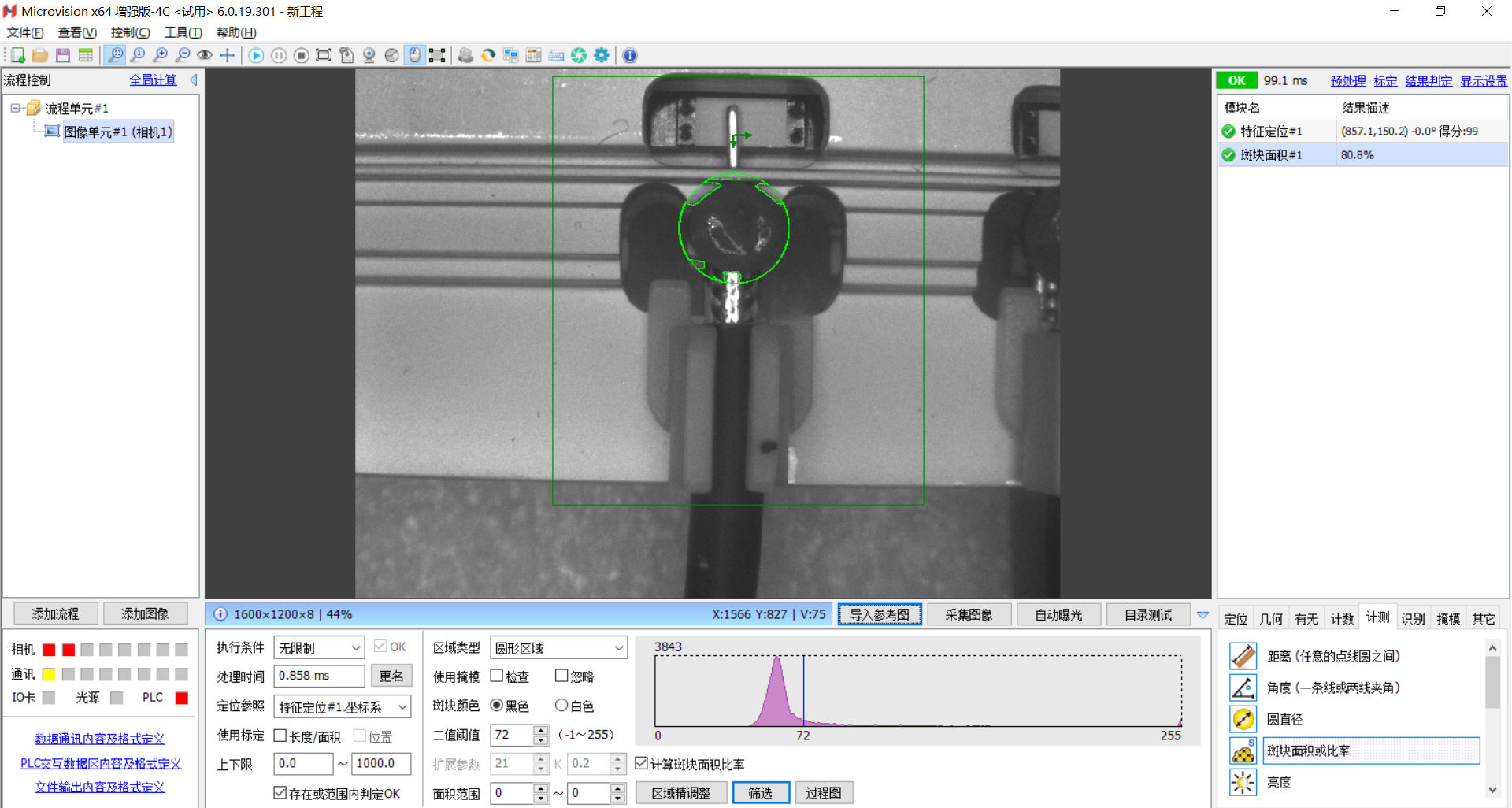Select the 黑色 blob color radio button
The width and height of the screenshot is (1512, 808).
click(497, 705)
